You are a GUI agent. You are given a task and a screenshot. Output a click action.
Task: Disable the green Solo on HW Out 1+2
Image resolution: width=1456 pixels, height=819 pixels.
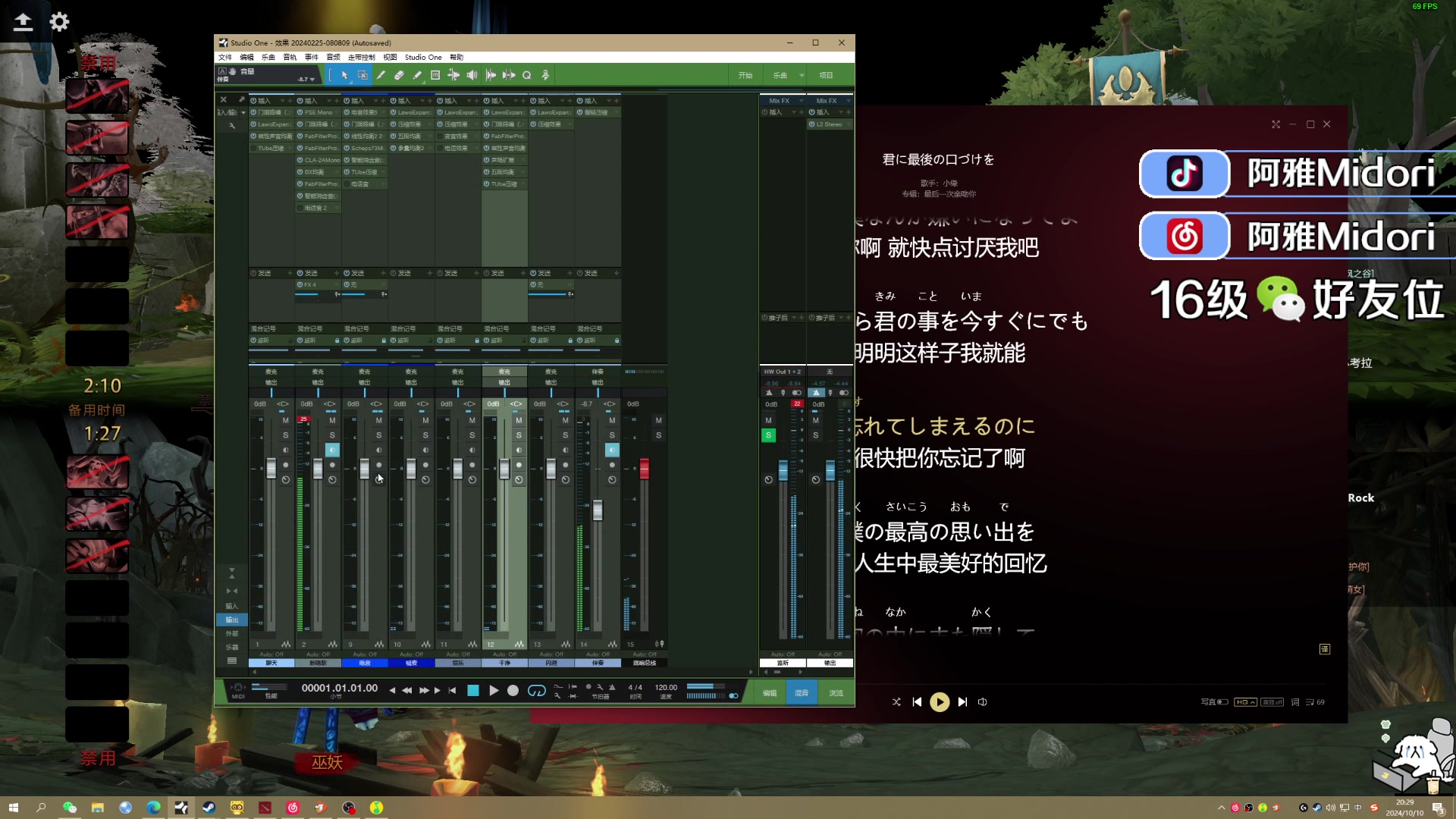pos(768,435)
